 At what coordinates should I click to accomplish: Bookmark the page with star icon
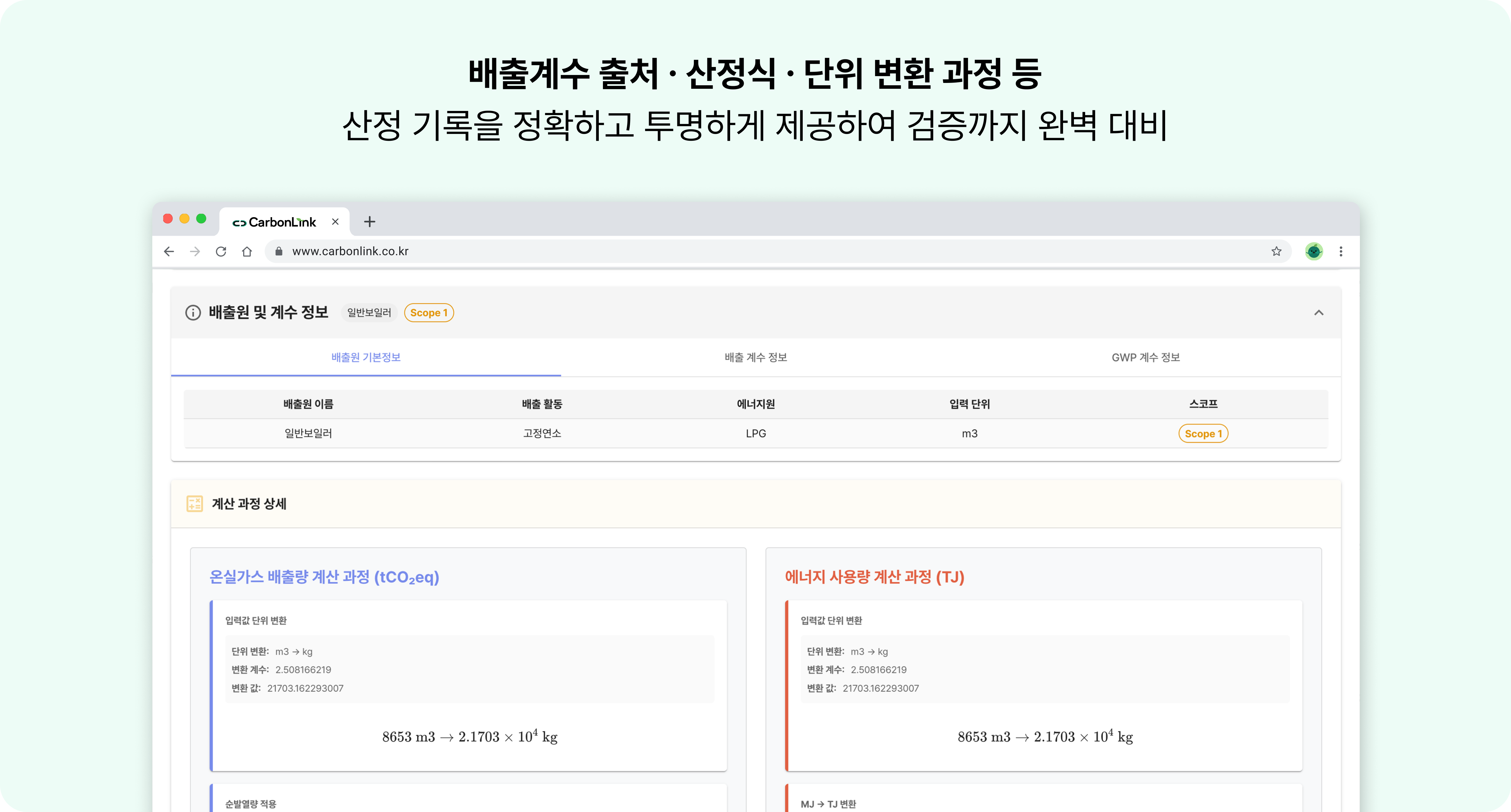tap(1276, 251)
